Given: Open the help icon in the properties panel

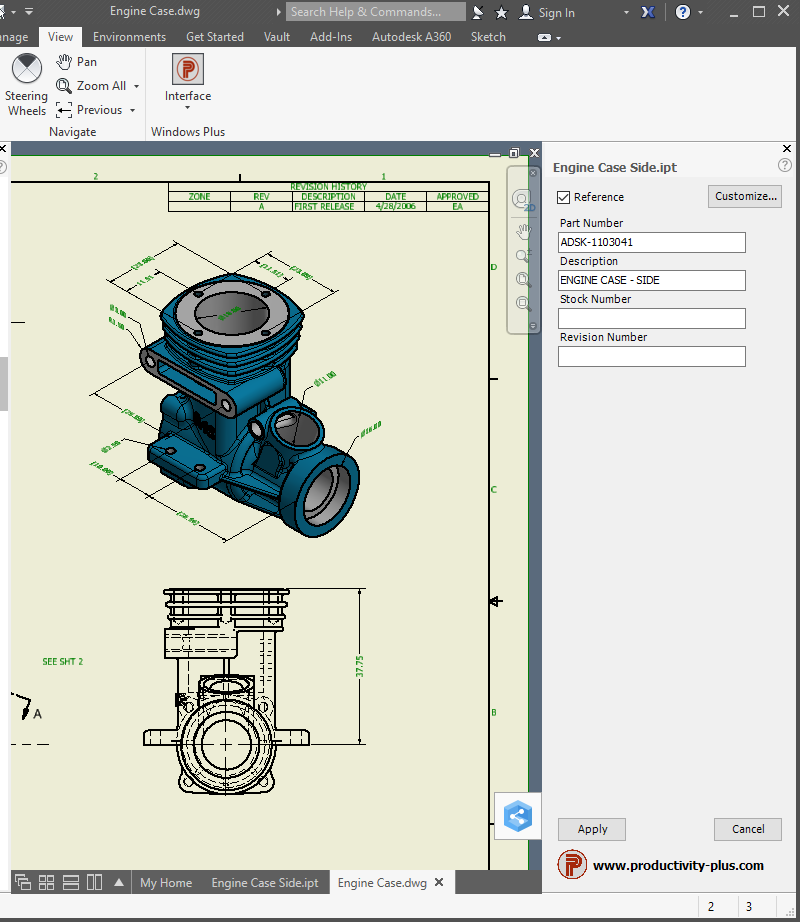Looking at the screenshot, I should [785, 166].
